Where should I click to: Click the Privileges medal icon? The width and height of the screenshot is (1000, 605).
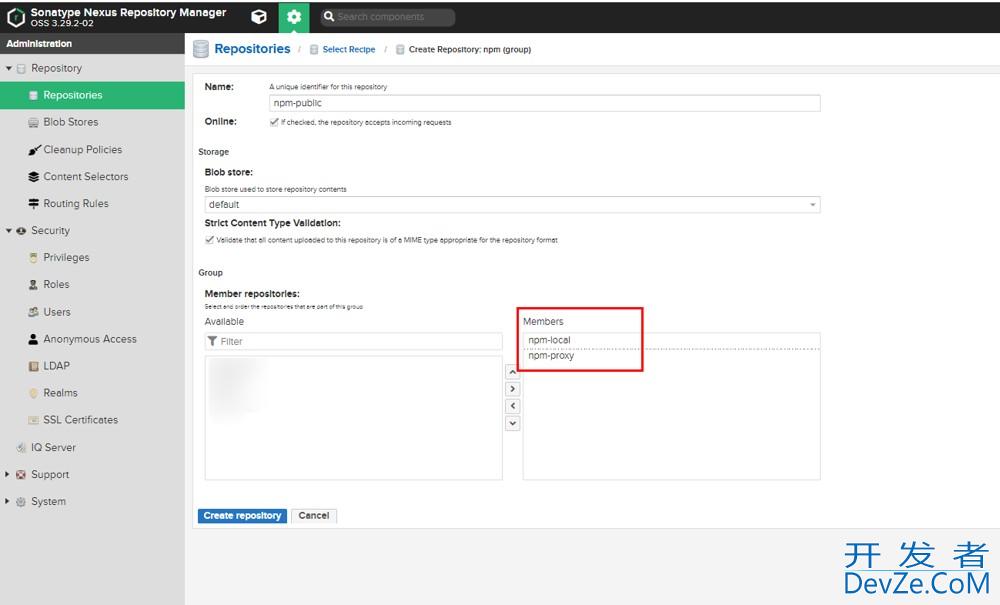pyautogui.click(x=33, y=258)
